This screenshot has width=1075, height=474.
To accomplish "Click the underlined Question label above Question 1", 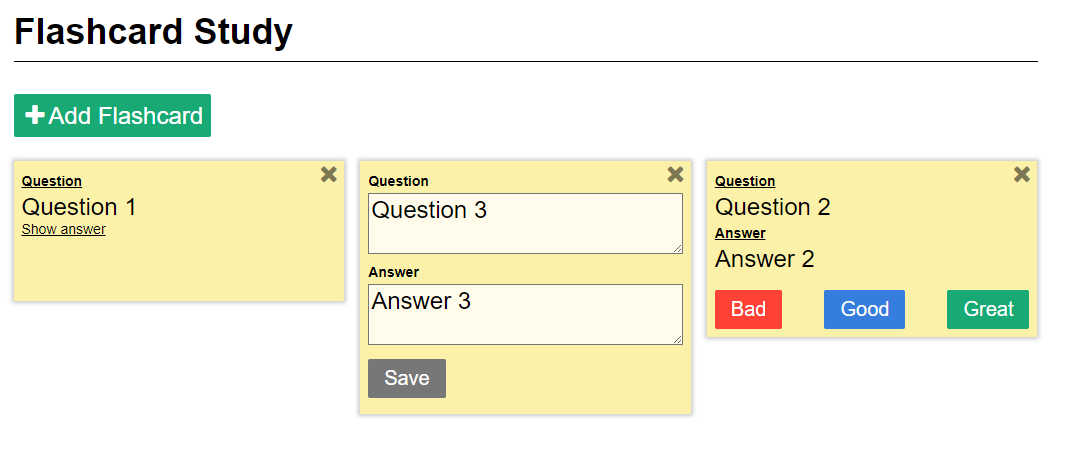I will [51, 181].
